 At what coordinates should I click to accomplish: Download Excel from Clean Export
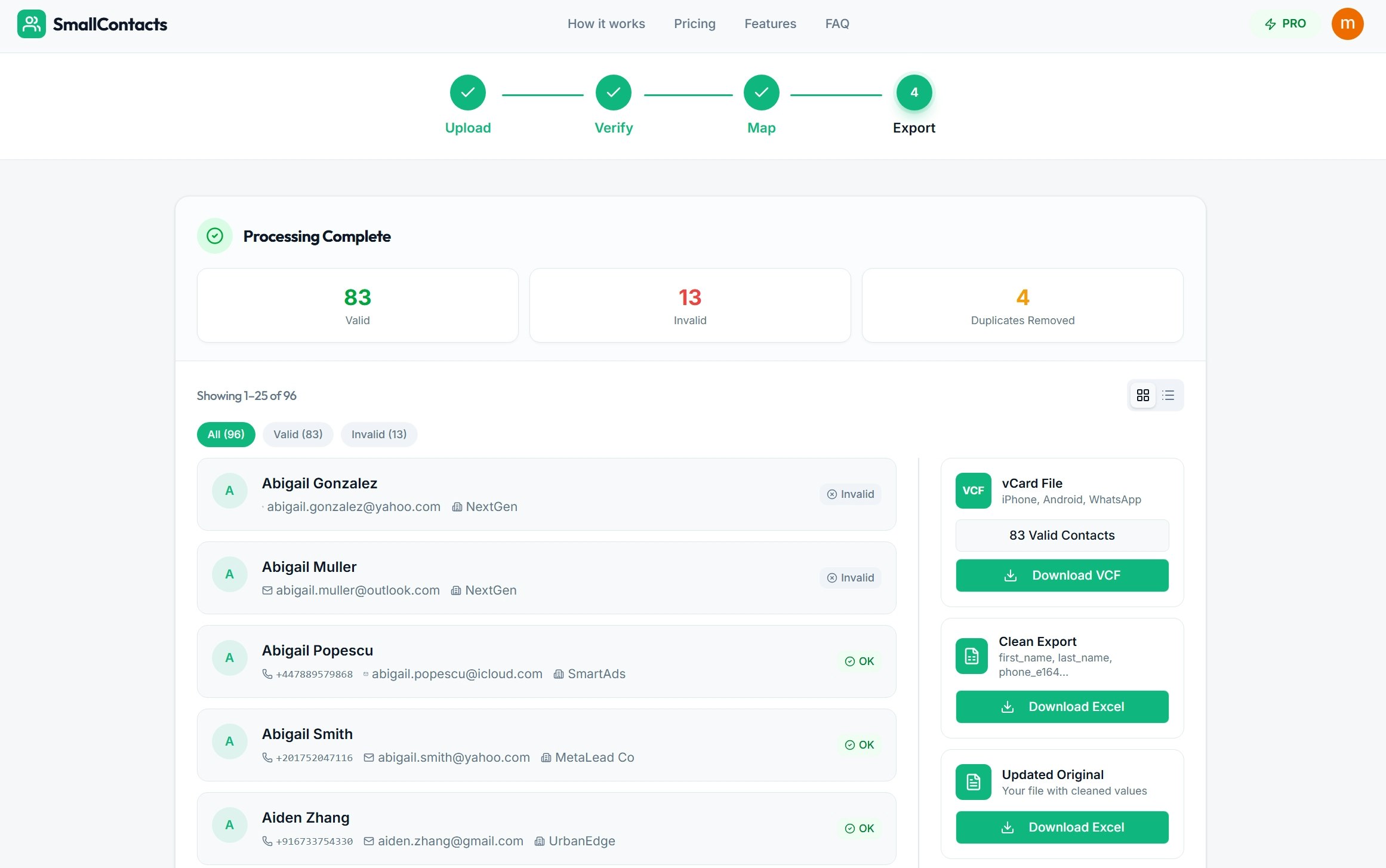point(1061,706)
